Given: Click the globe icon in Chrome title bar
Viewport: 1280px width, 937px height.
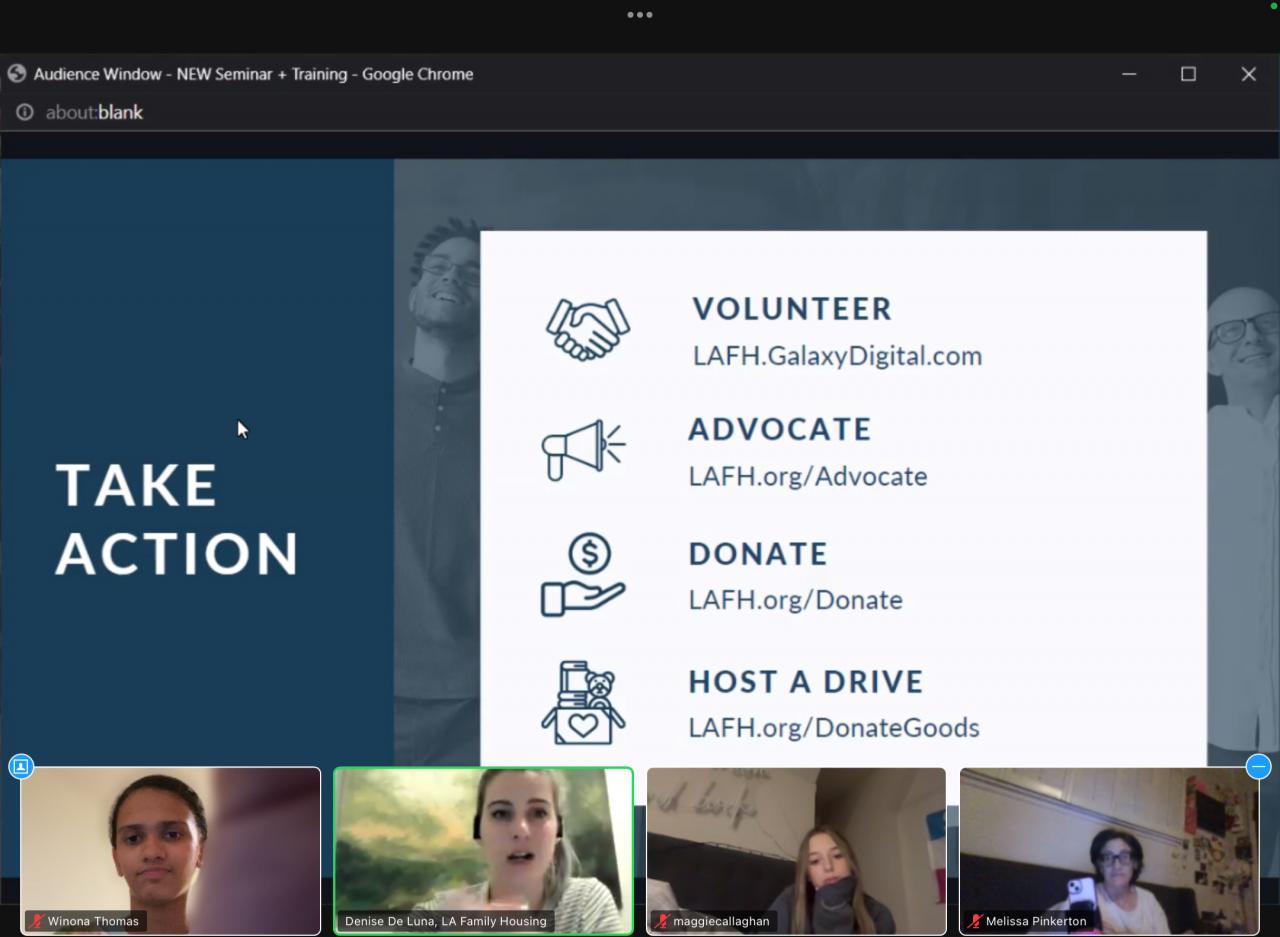Looking at the screenshot, I should coord(16,74).
